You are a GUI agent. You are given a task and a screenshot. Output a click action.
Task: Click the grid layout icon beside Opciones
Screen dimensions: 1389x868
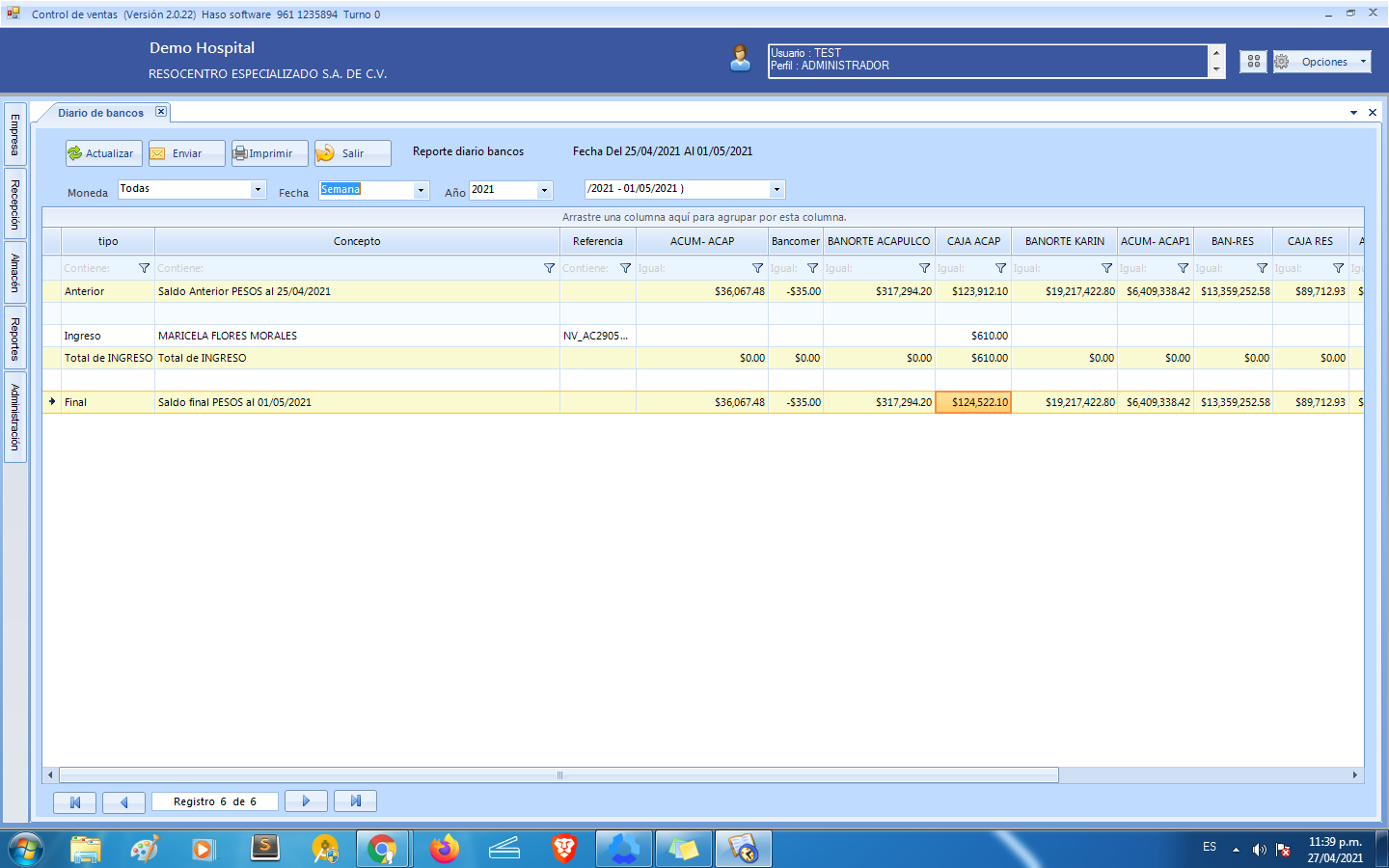[1253, 62]
